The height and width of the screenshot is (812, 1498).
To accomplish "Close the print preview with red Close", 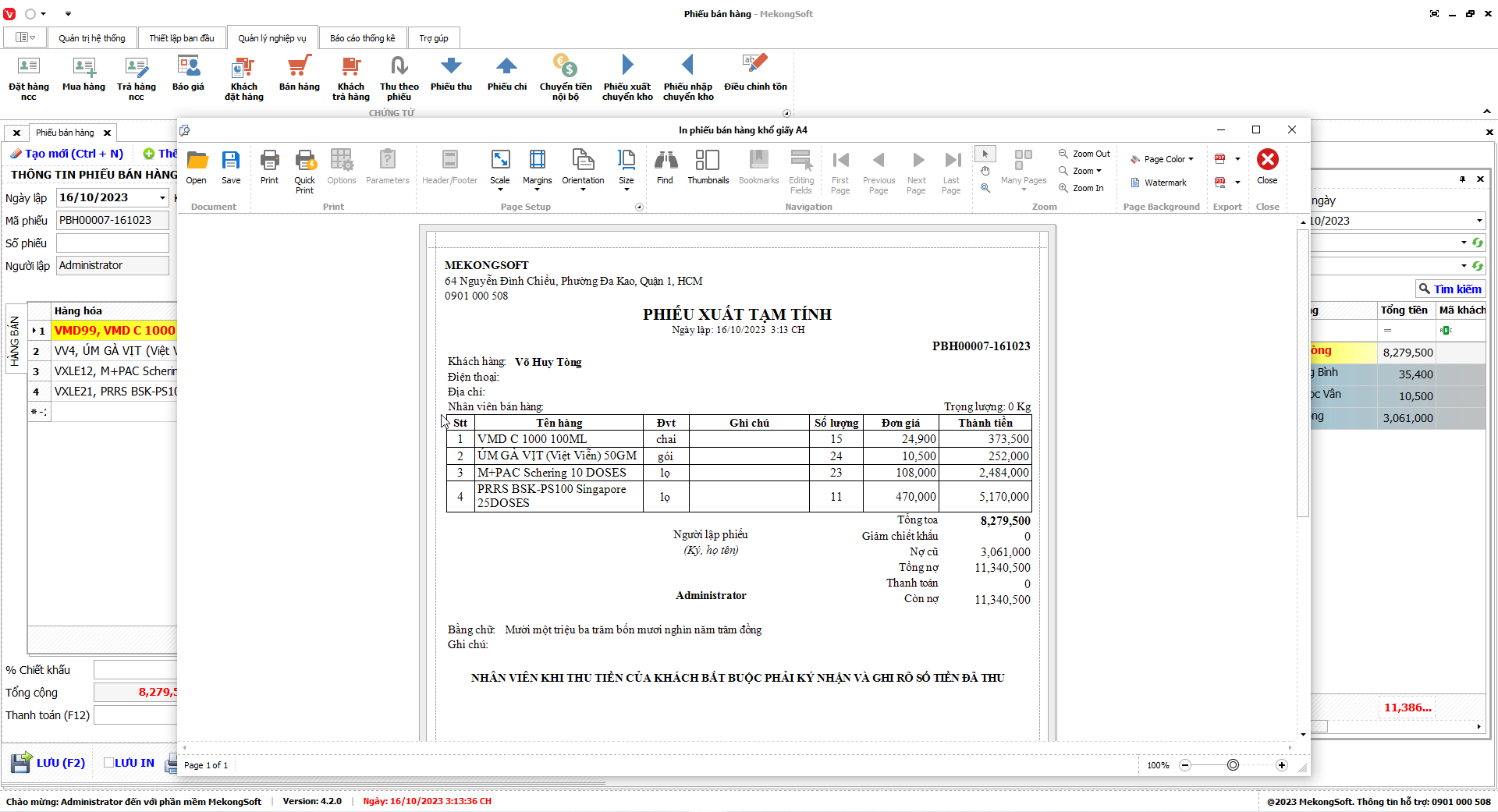I will point(1267,165).
